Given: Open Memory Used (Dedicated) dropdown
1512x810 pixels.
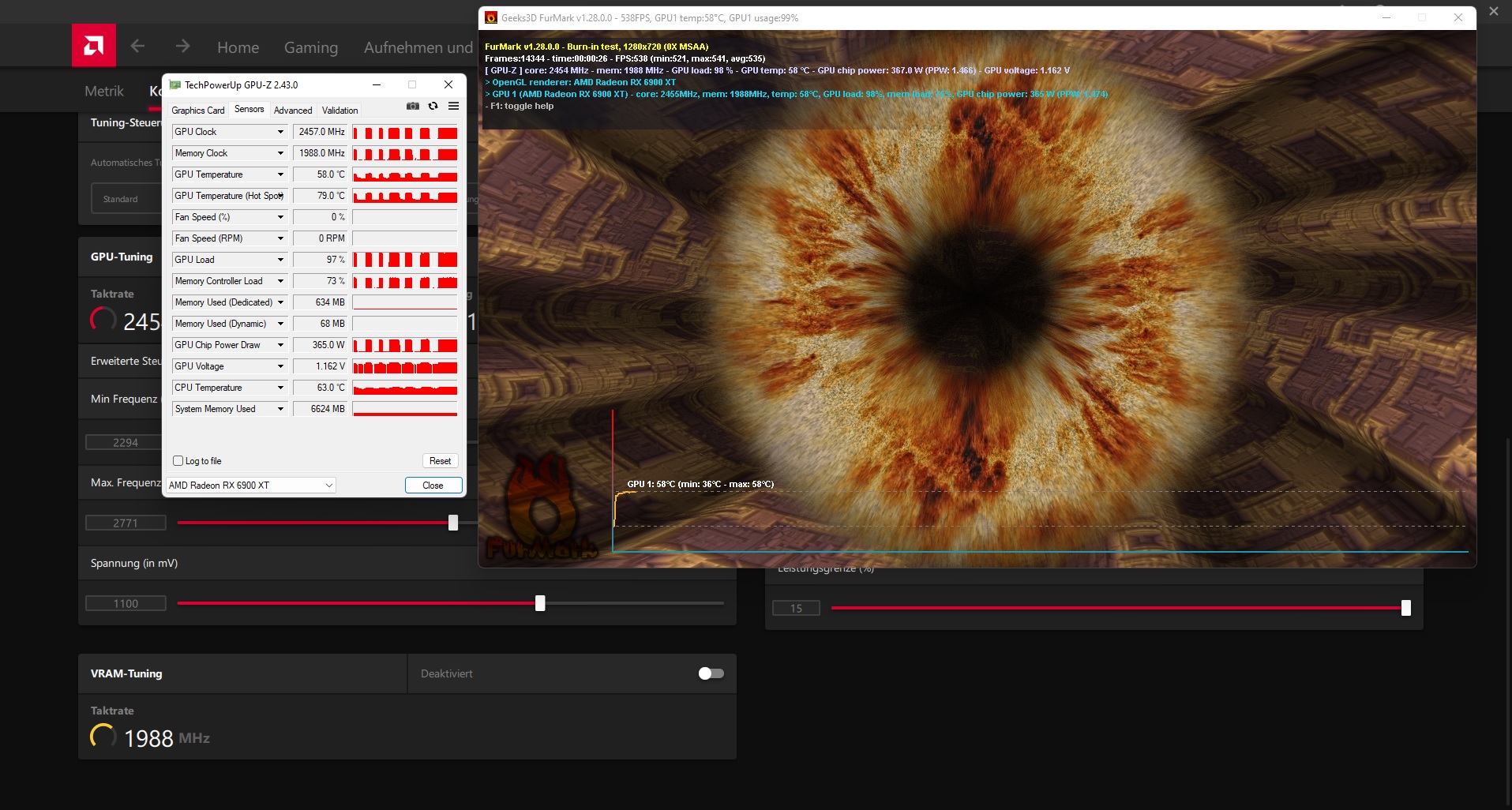Looking at the screenshot, I should 280,302.
